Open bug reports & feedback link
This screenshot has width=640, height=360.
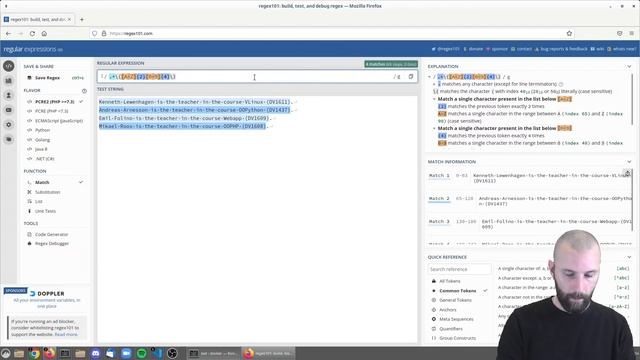pyautogui.click(x=561, y=49)
